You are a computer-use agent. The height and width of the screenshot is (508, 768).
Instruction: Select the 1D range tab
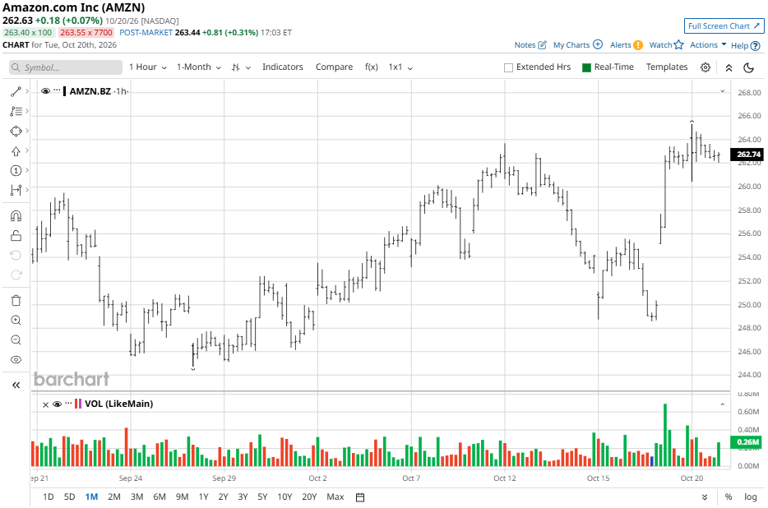[x=48, y=497]
